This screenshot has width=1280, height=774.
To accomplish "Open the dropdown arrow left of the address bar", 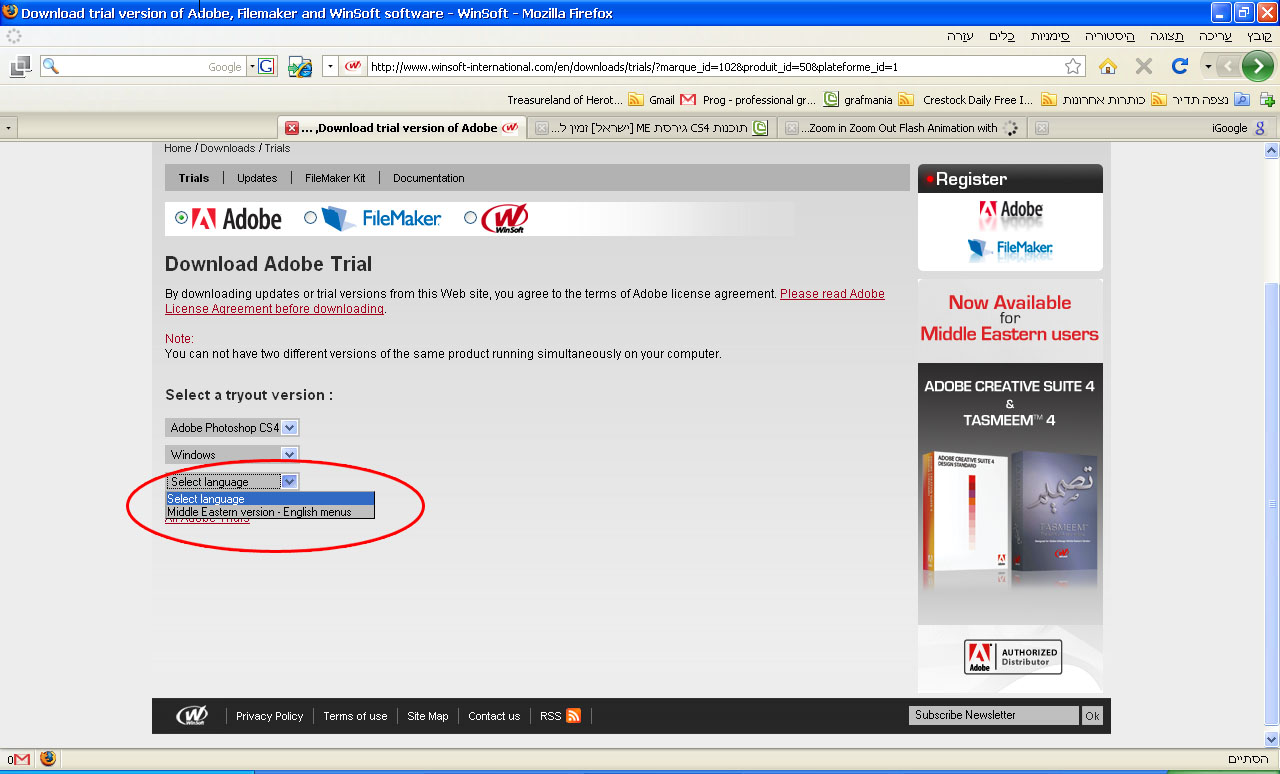I will tap(331, 67).
